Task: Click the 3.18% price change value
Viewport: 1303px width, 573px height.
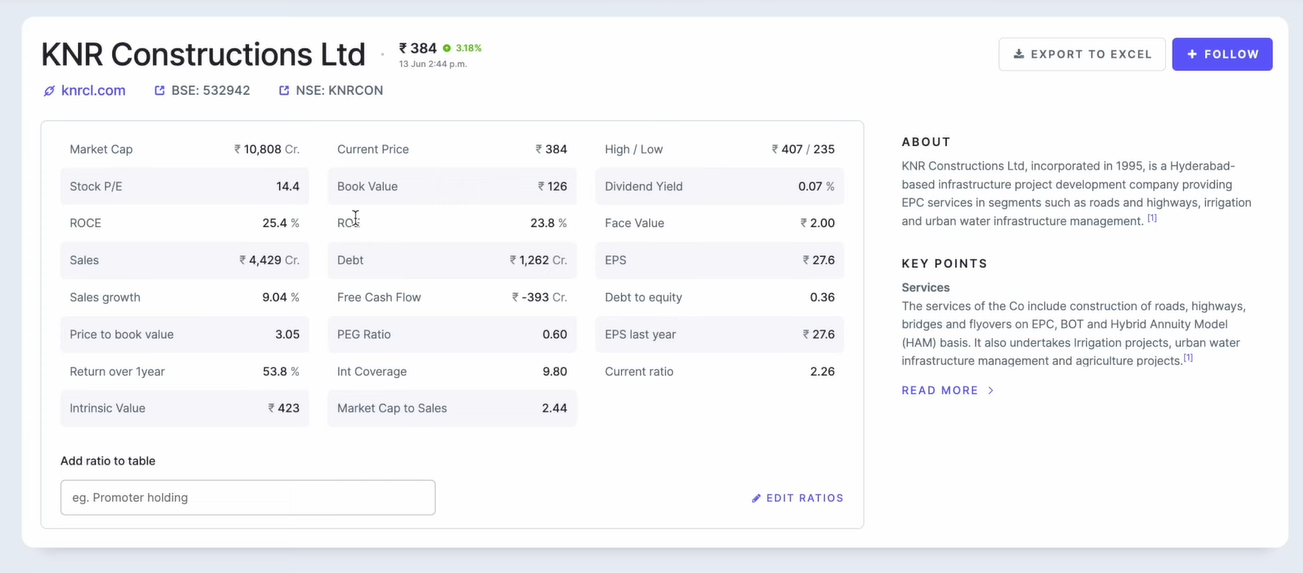Action: [x=469, y=48]
